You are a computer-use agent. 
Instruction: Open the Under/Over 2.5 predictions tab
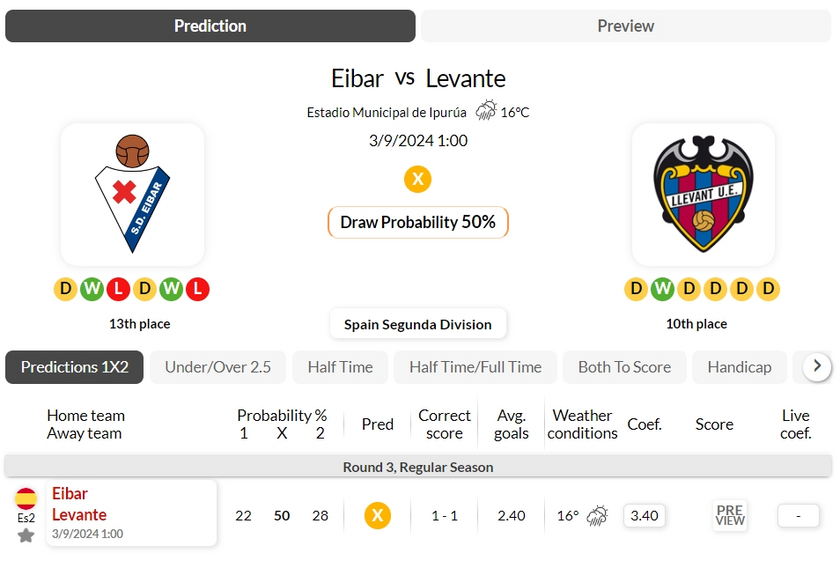tap(218, 367)
